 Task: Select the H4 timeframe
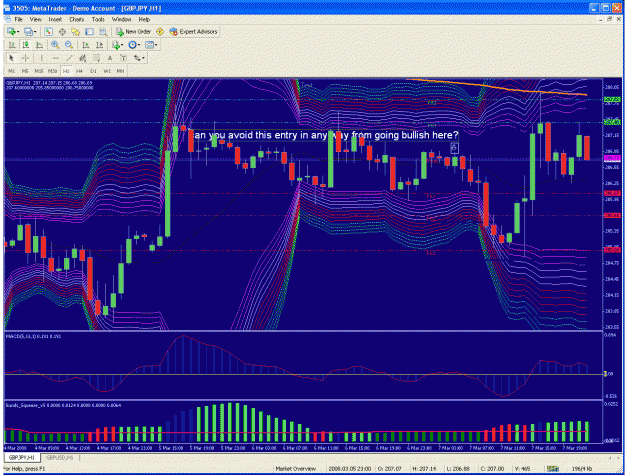coord(79,71)
